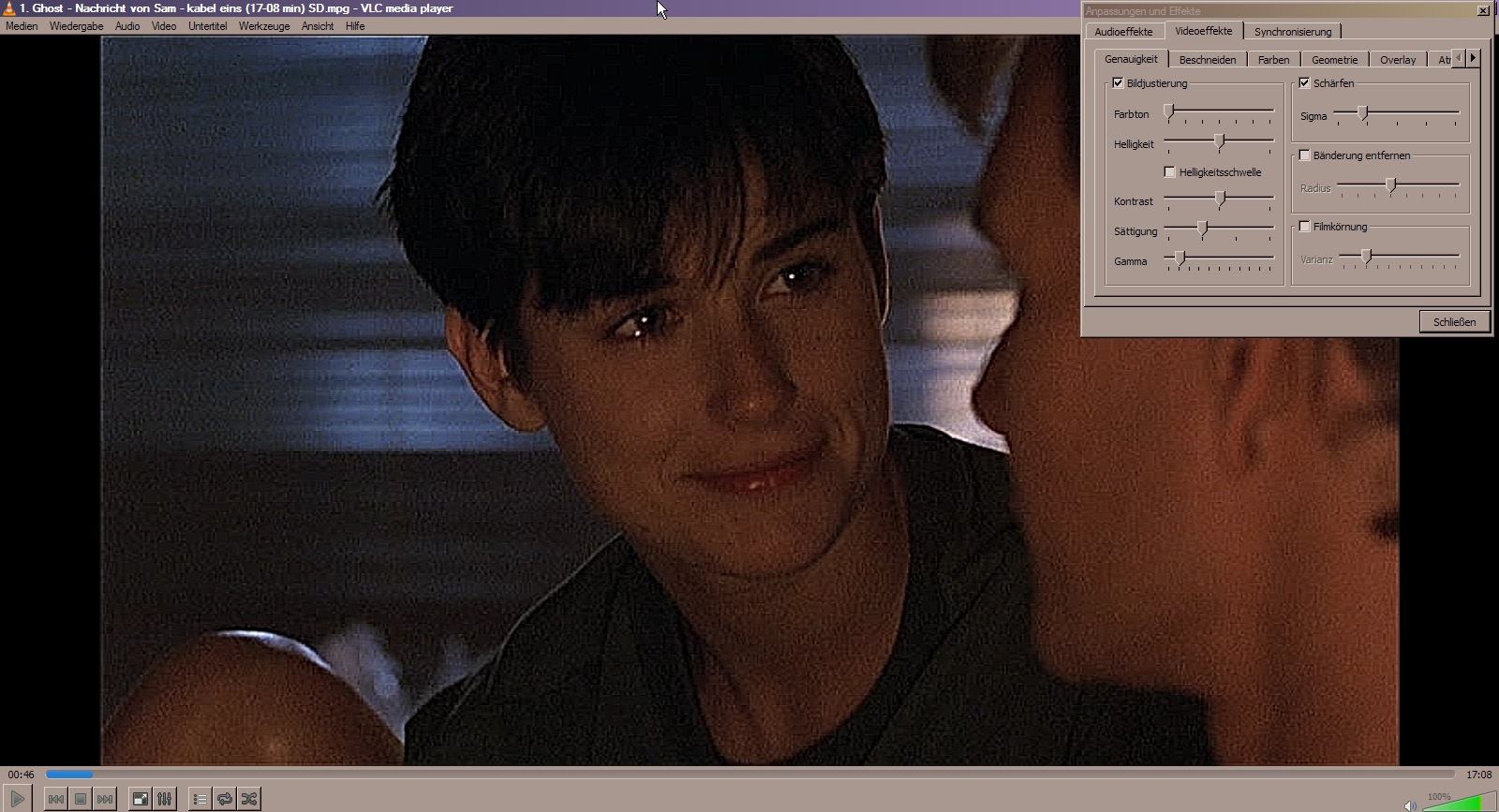
Task: Uncheck the Schärfen checkbox
Action: pos(1304,83)
